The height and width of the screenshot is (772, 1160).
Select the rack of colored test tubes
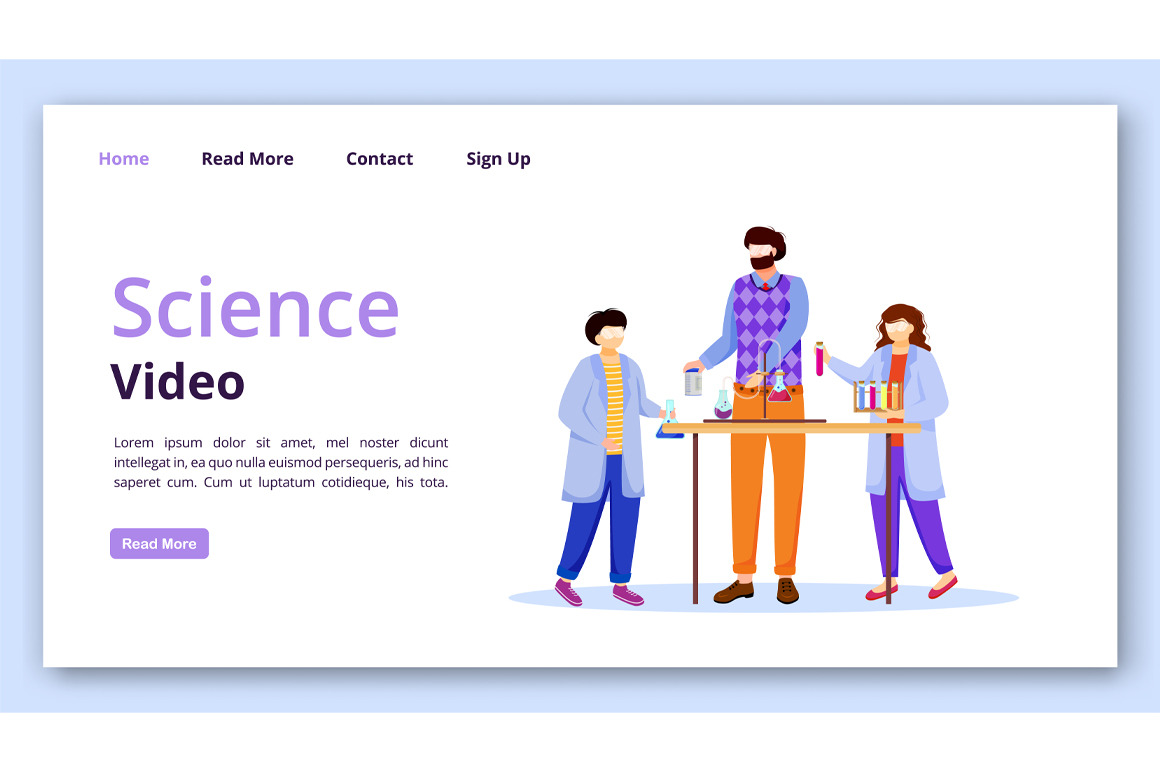876,396
